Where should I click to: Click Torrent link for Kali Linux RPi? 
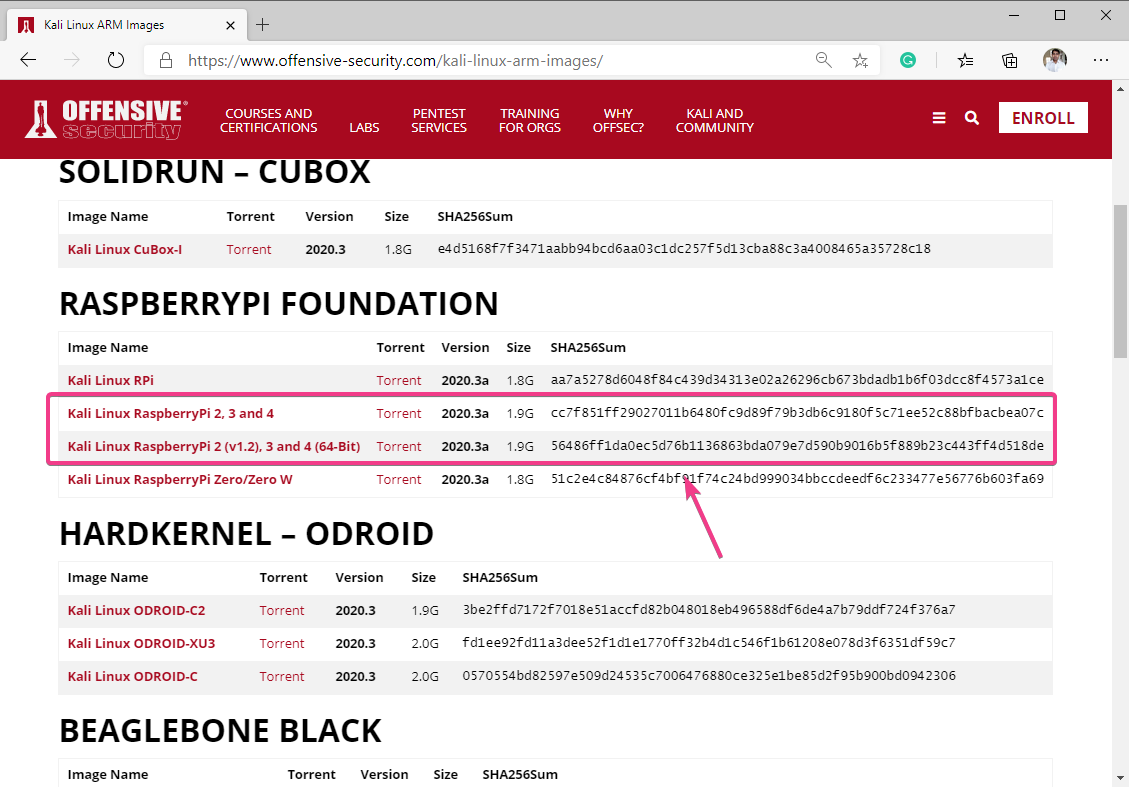point(398,381)
